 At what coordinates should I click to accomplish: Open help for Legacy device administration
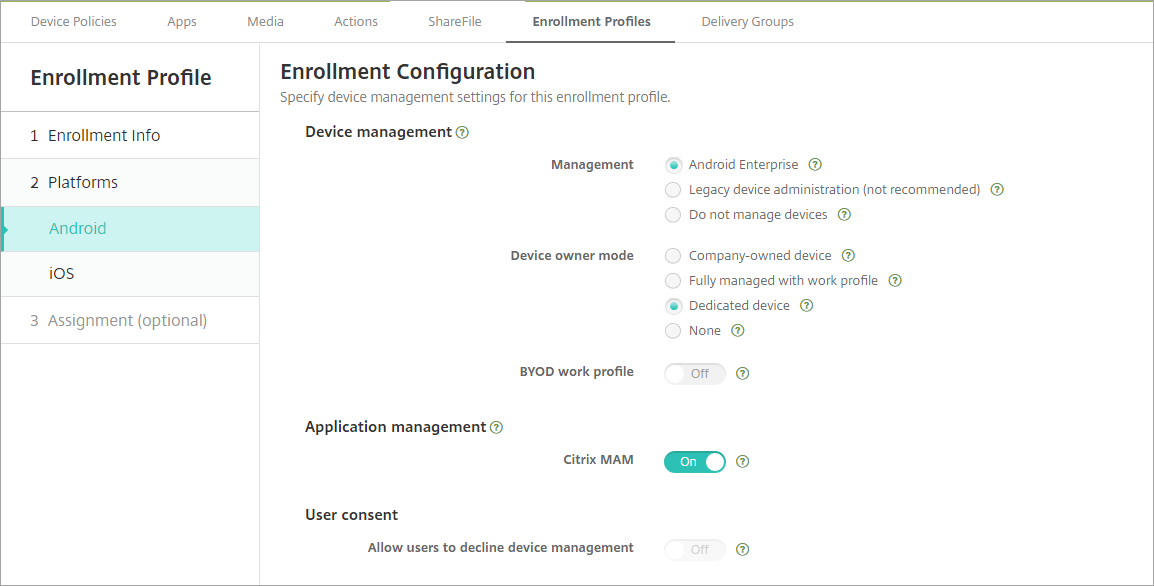997,190
